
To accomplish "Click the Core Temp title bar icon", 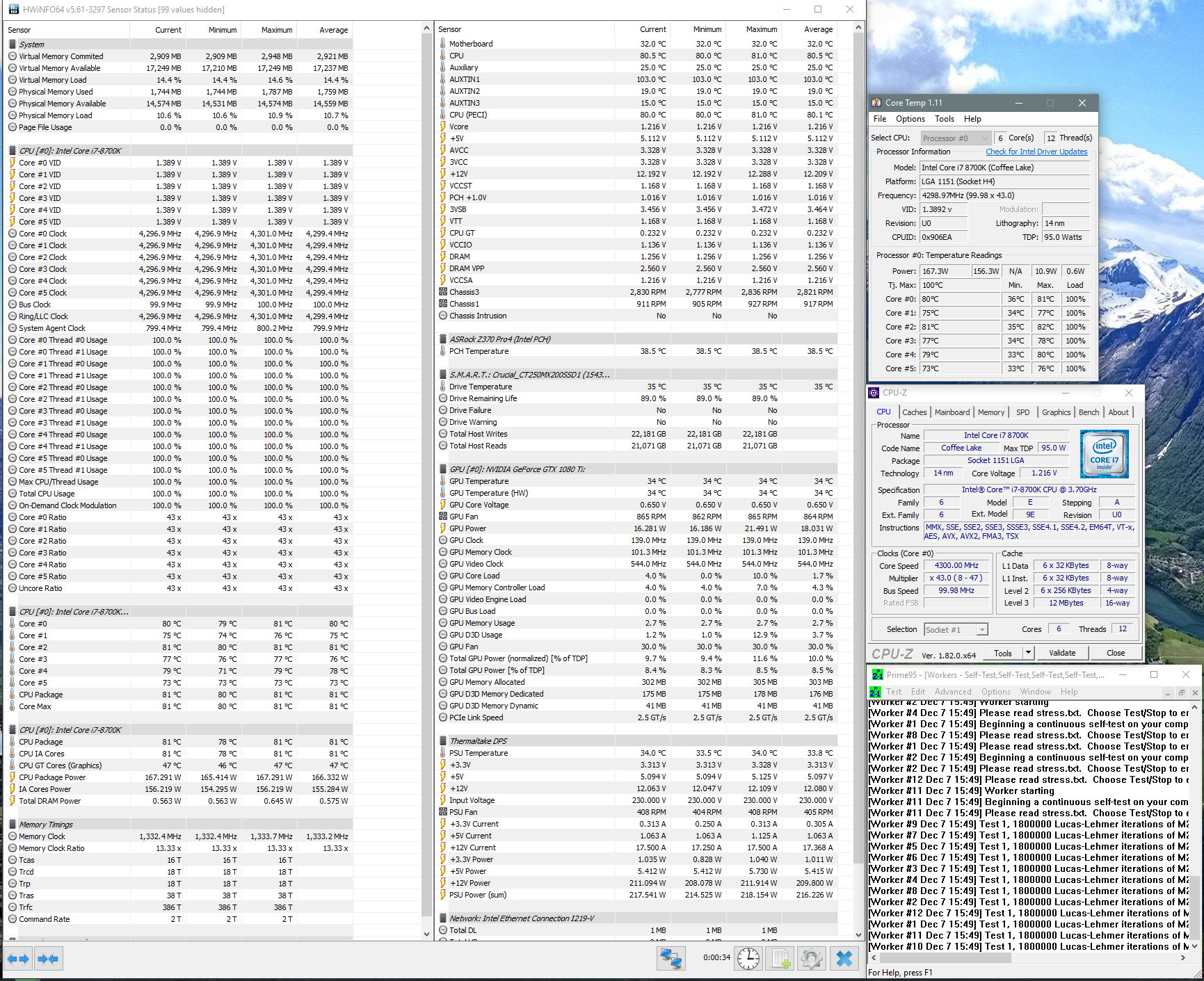I will coord(876,103).
